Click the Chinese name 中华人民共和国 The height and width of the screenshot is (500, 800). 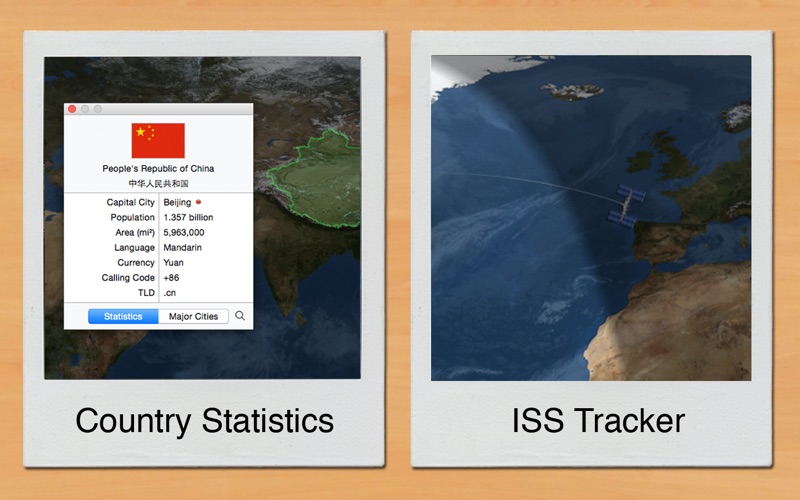point(158,183)
